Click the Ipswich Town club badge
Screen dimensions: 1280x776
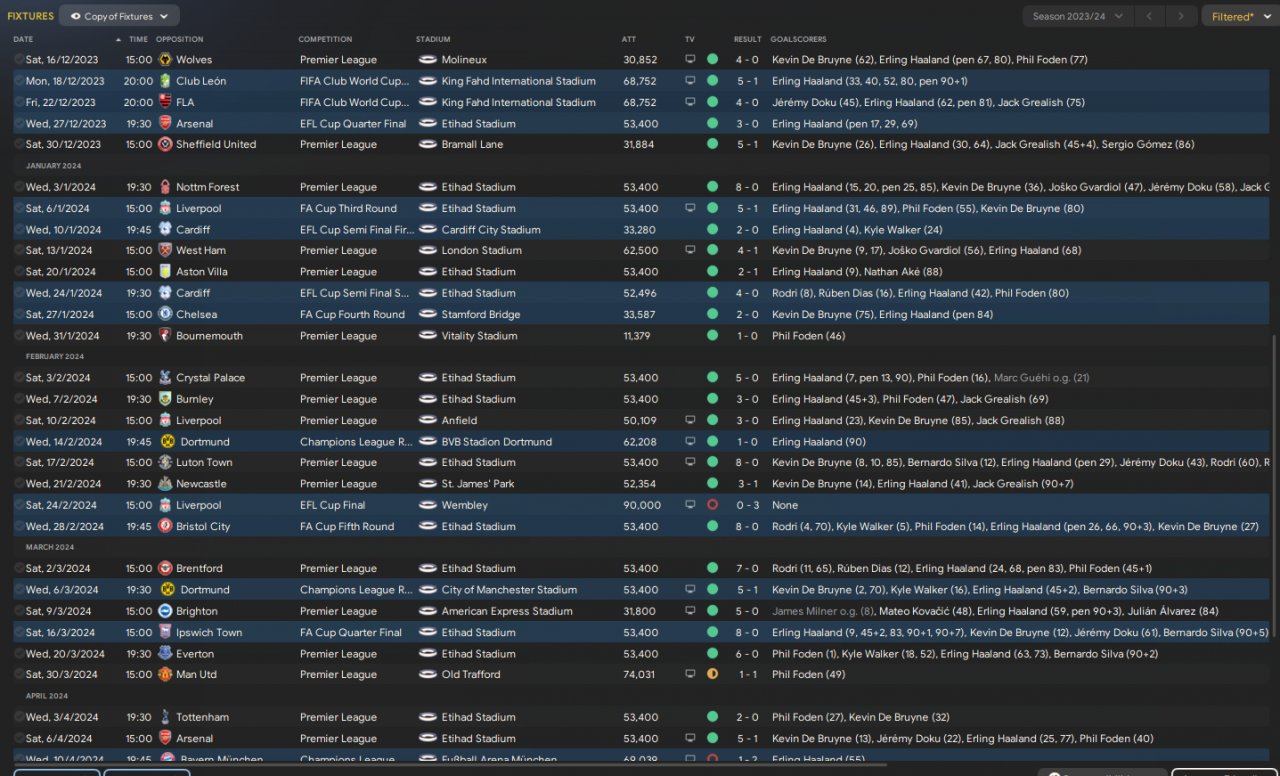[165, 632]
